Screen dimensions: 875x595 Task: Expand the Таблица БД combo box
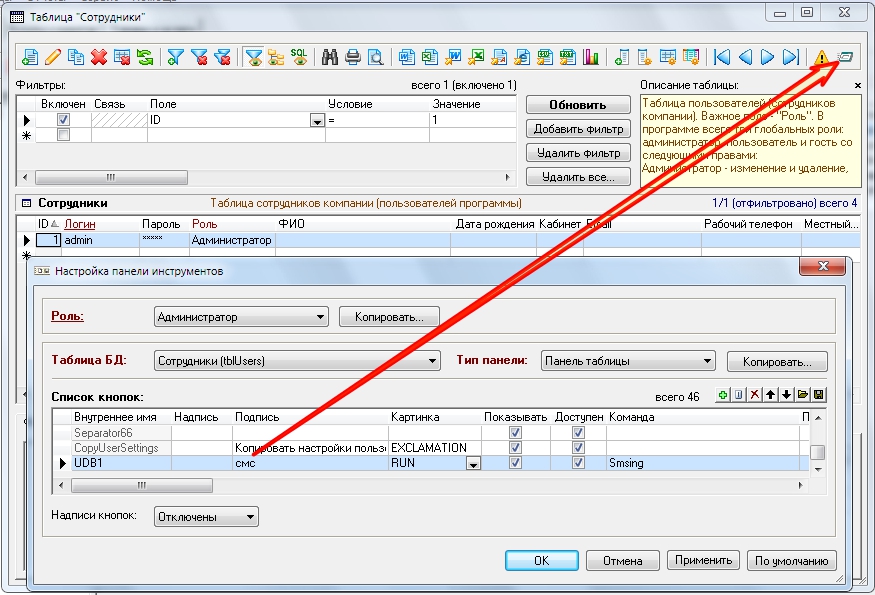point(433,361)
